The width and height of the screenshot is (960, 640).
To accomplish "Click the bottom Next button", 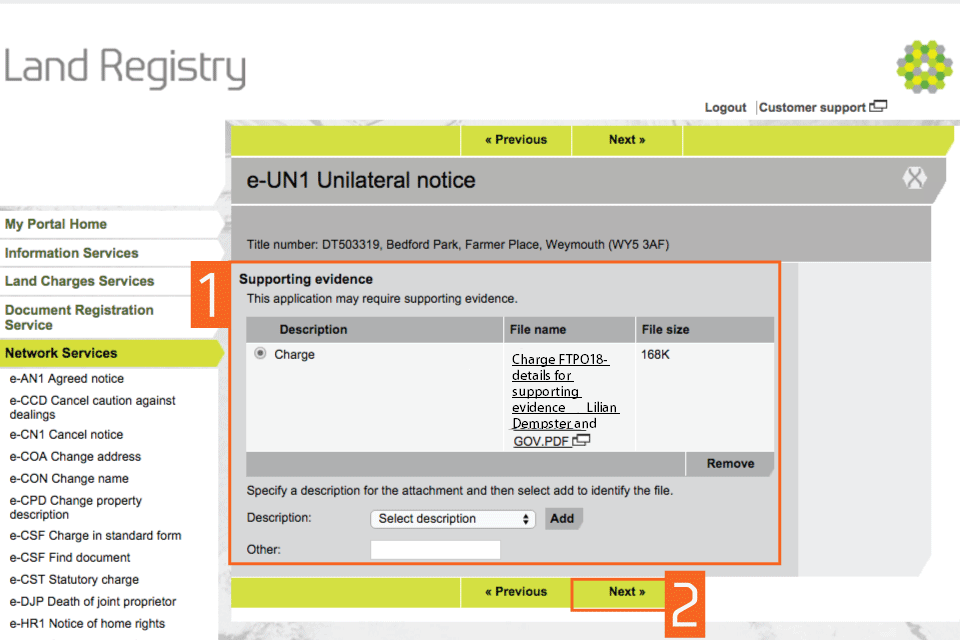I will click(627, 592).
